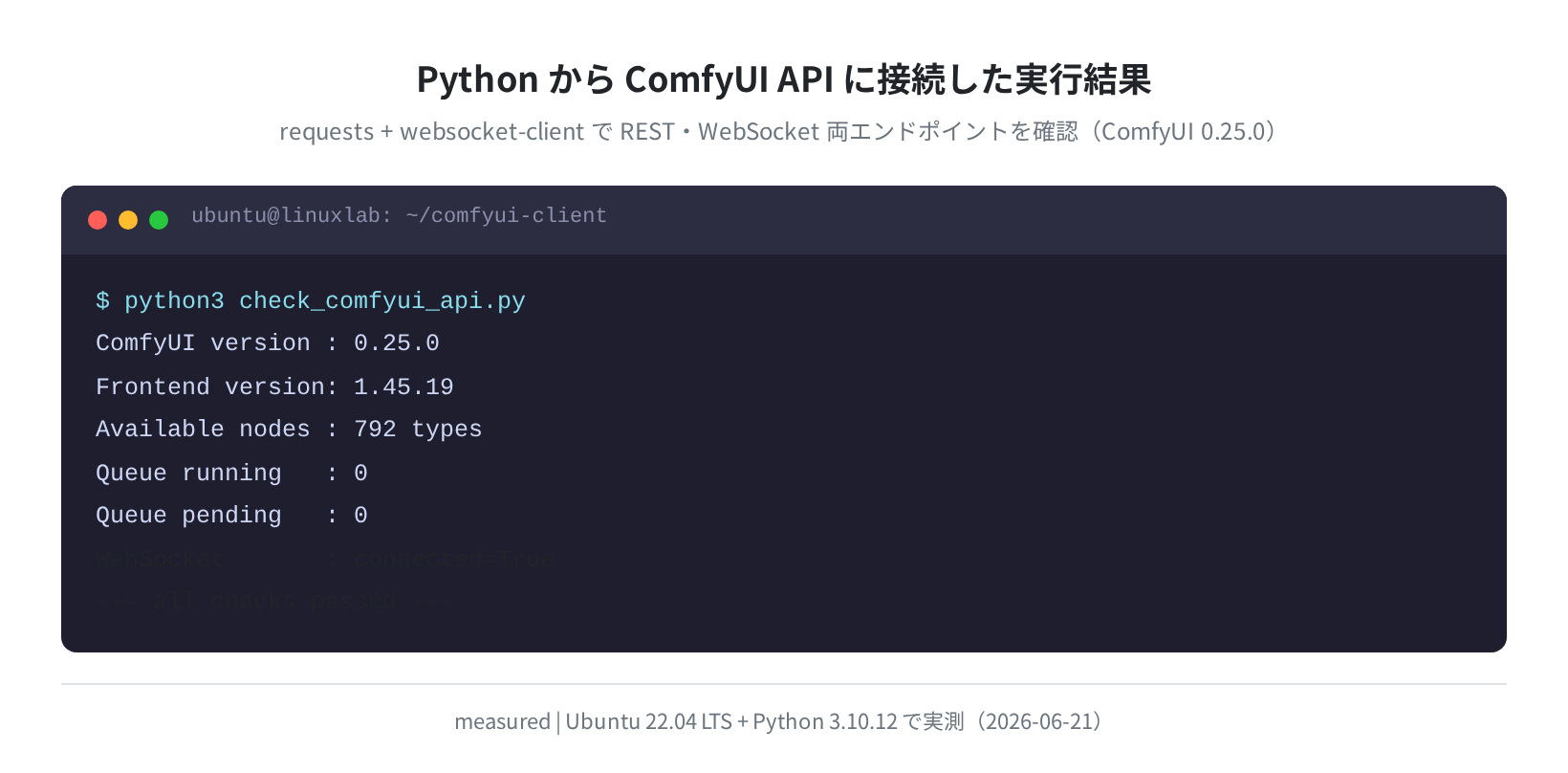Screen dimensions: 1568x773
Task: Click terminal title 'ubuntu@linuxlab: ~/comfyui-client'
Action: click(399, 216)
